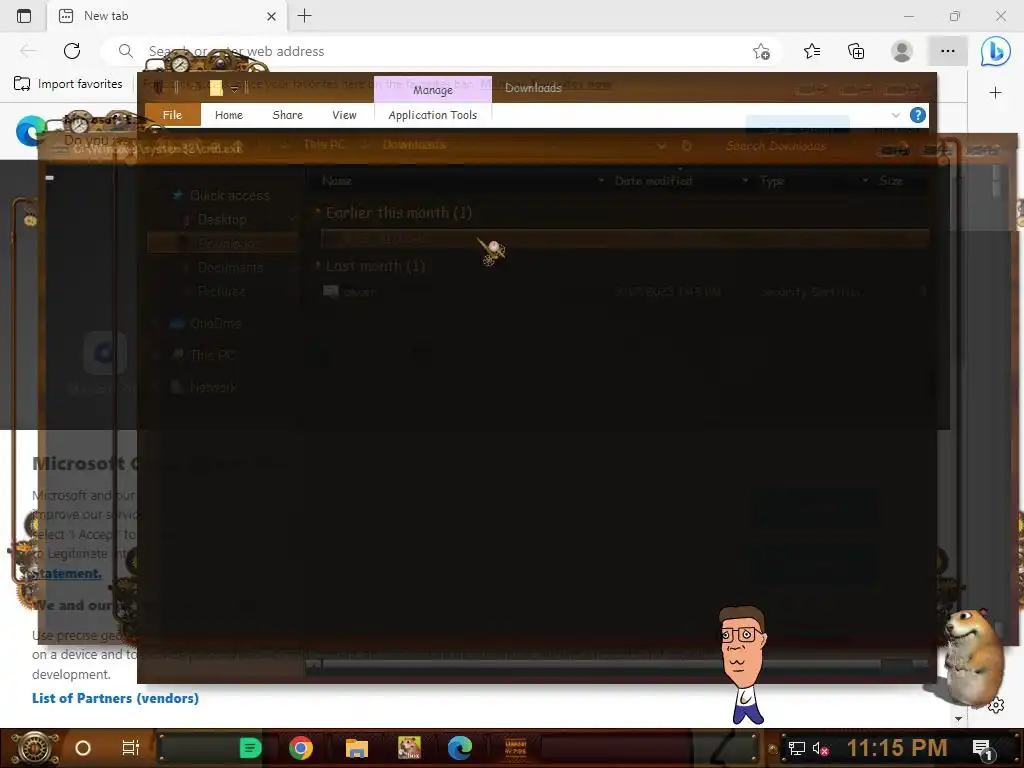The width and height of the screenshot is (1024, 768).
Task: Open the Bing sidebar button
Action: point(995,51)
